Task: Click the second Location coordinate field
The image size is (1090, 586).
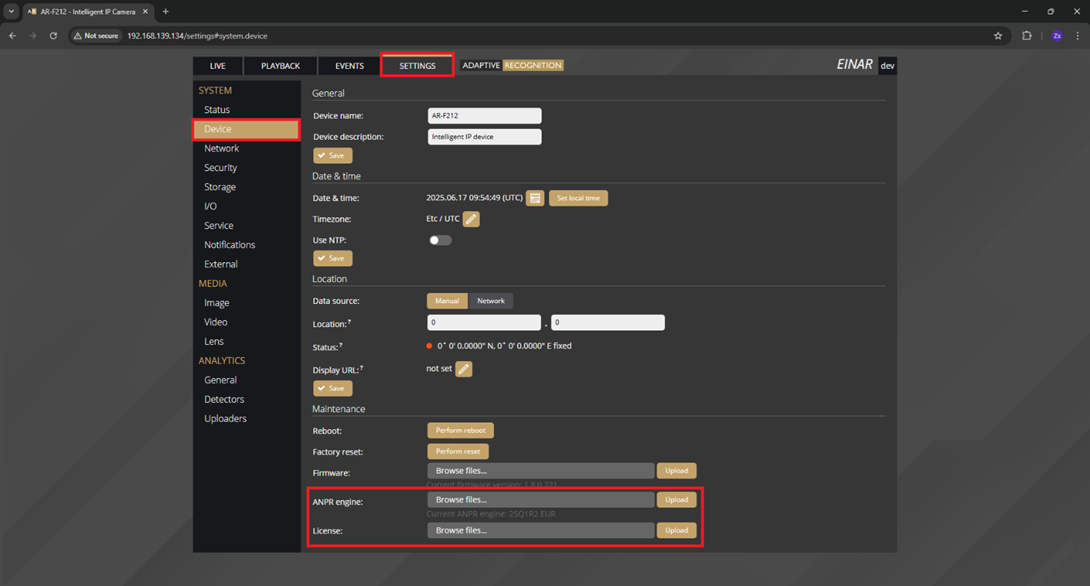Action: point(608,323)
